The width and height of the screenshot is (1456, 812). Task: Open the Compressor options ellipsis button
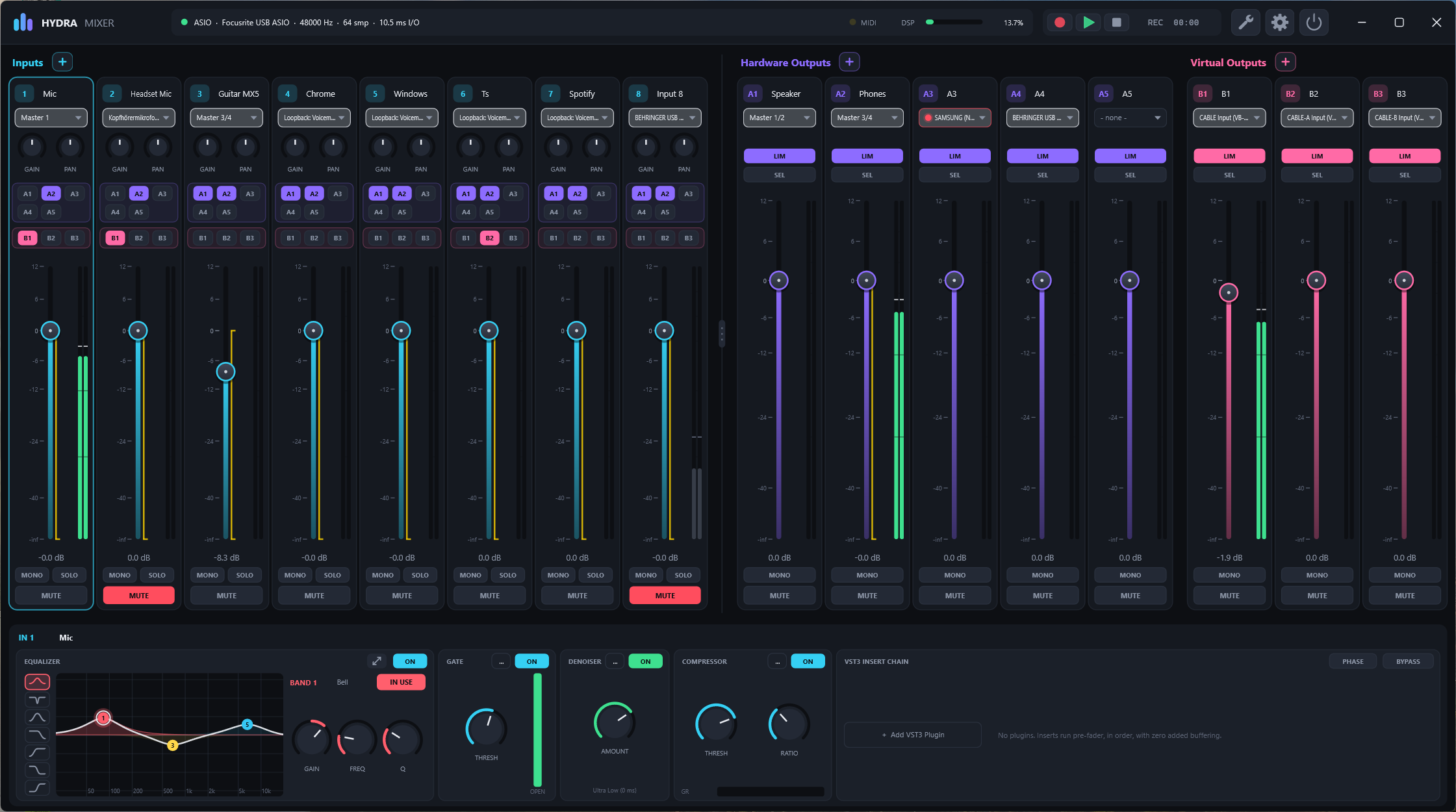click(x=777, y=661)
